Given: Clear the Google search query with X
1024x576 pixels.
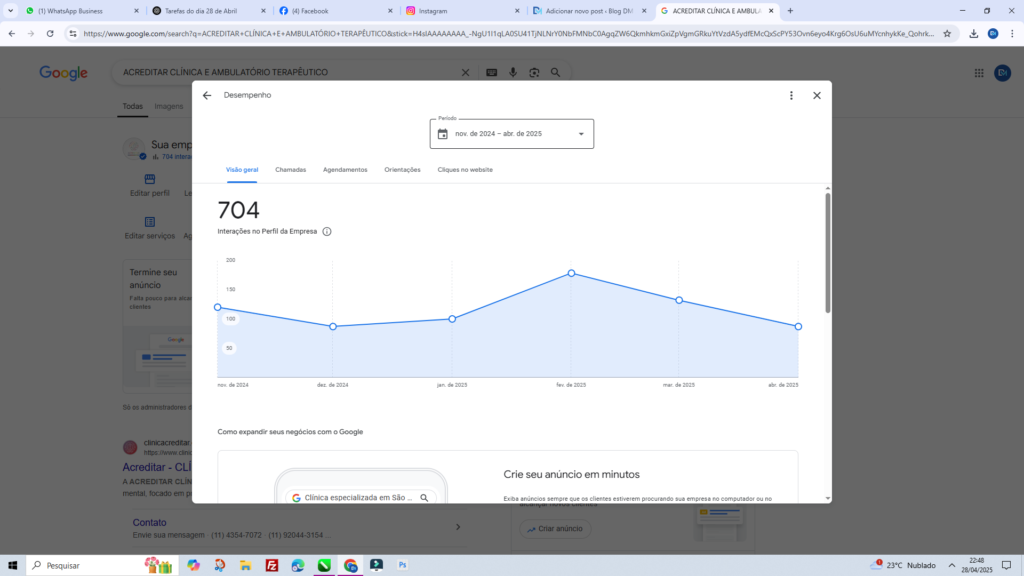Looking at the screenshot, I should (466, 72).
